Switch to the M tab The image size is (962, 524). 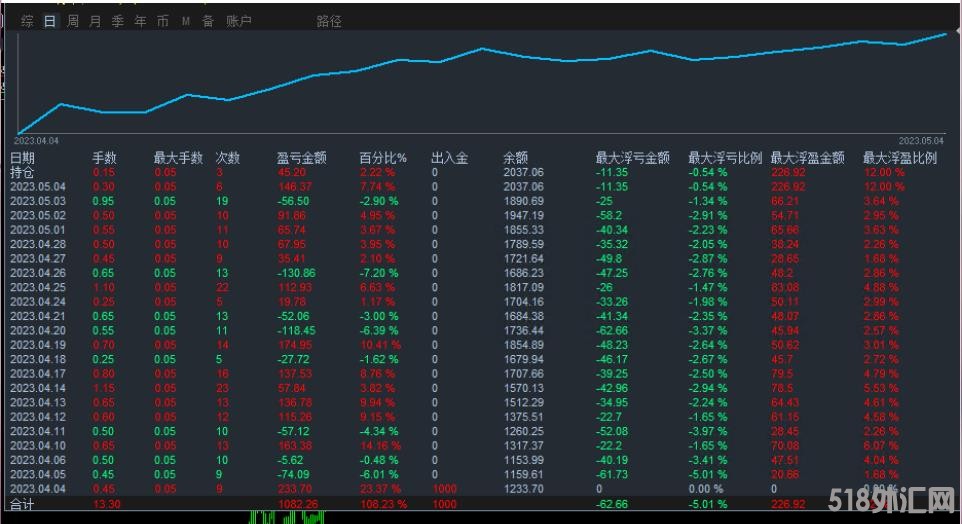[x=185, y=21]
